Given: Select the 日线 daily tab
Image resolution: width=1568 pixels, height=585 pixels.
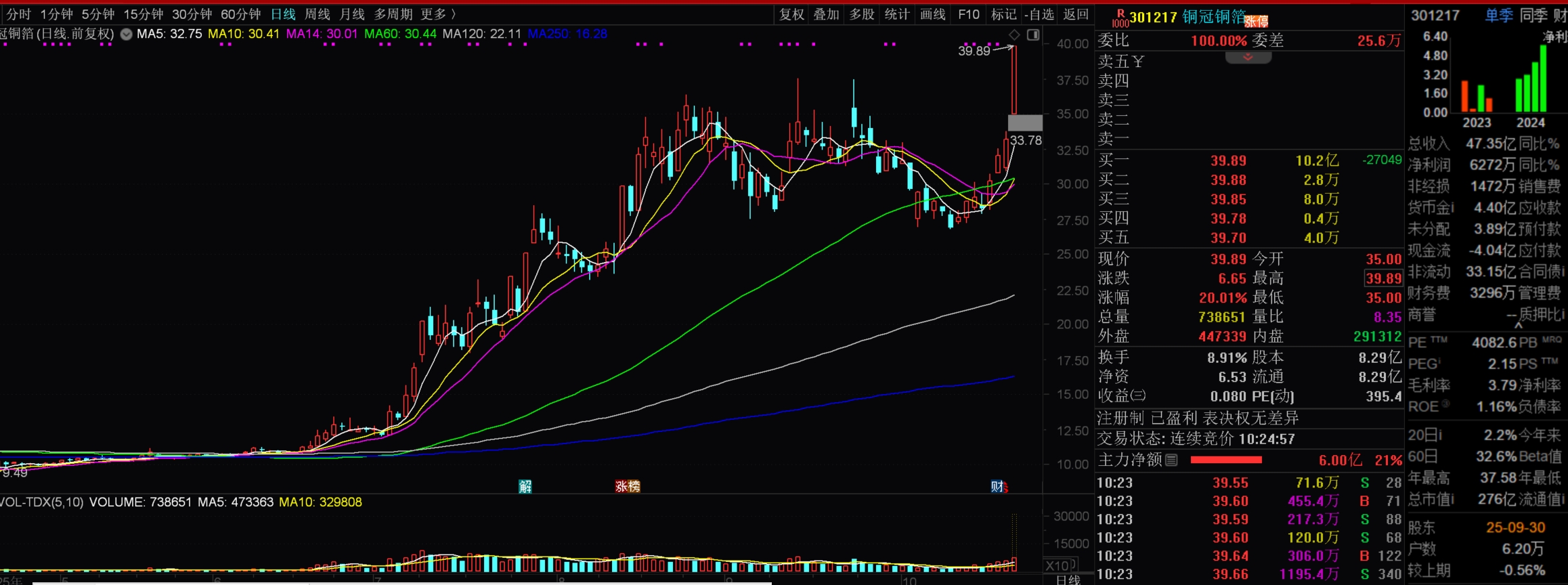Looking at the screenshot, I should 283,14.
